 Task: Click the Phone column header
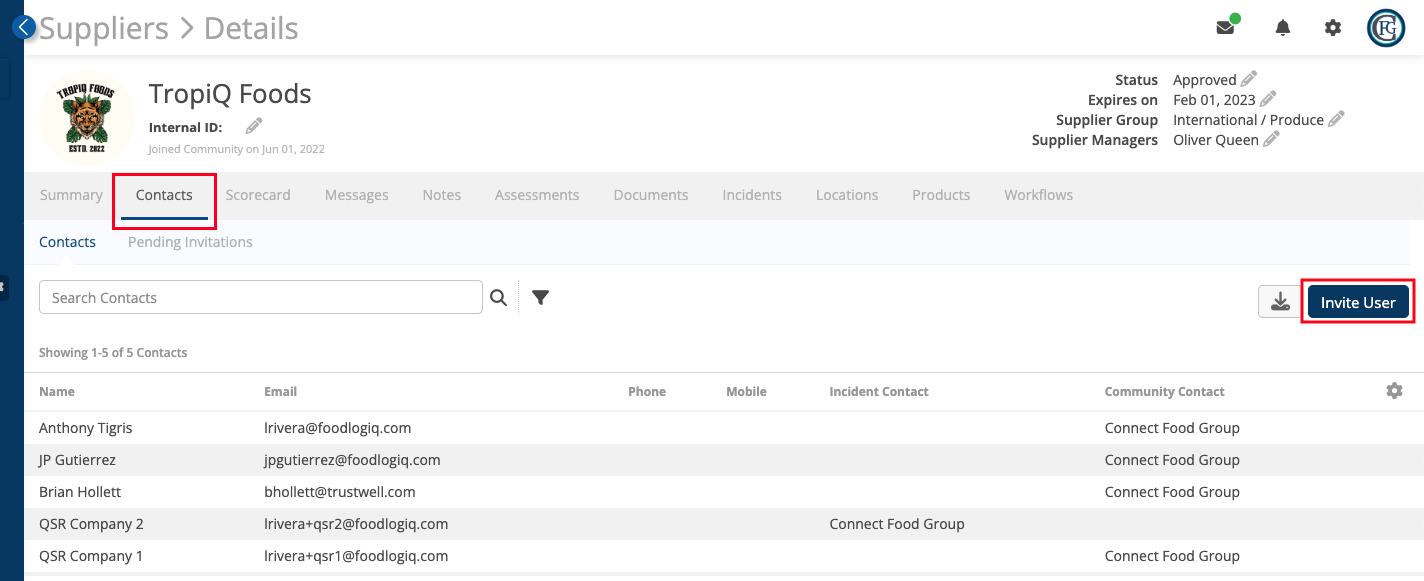[647, 391]
